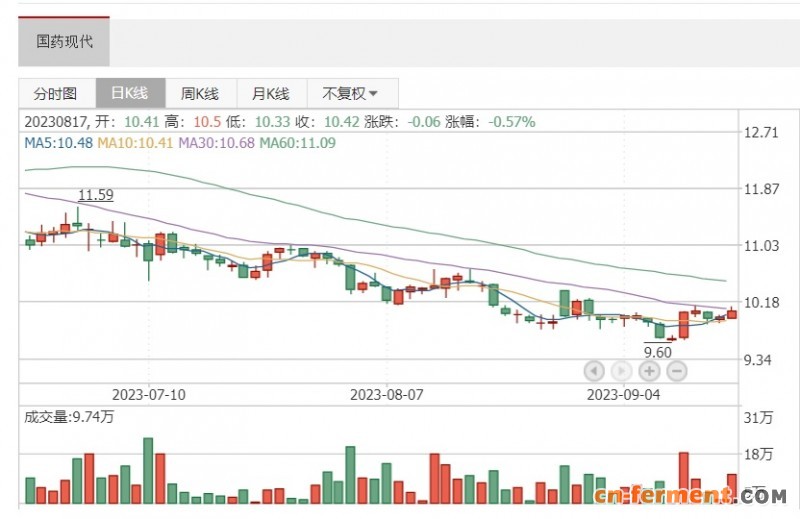Click the MA60:11.09 indicator label

[297, 143]
